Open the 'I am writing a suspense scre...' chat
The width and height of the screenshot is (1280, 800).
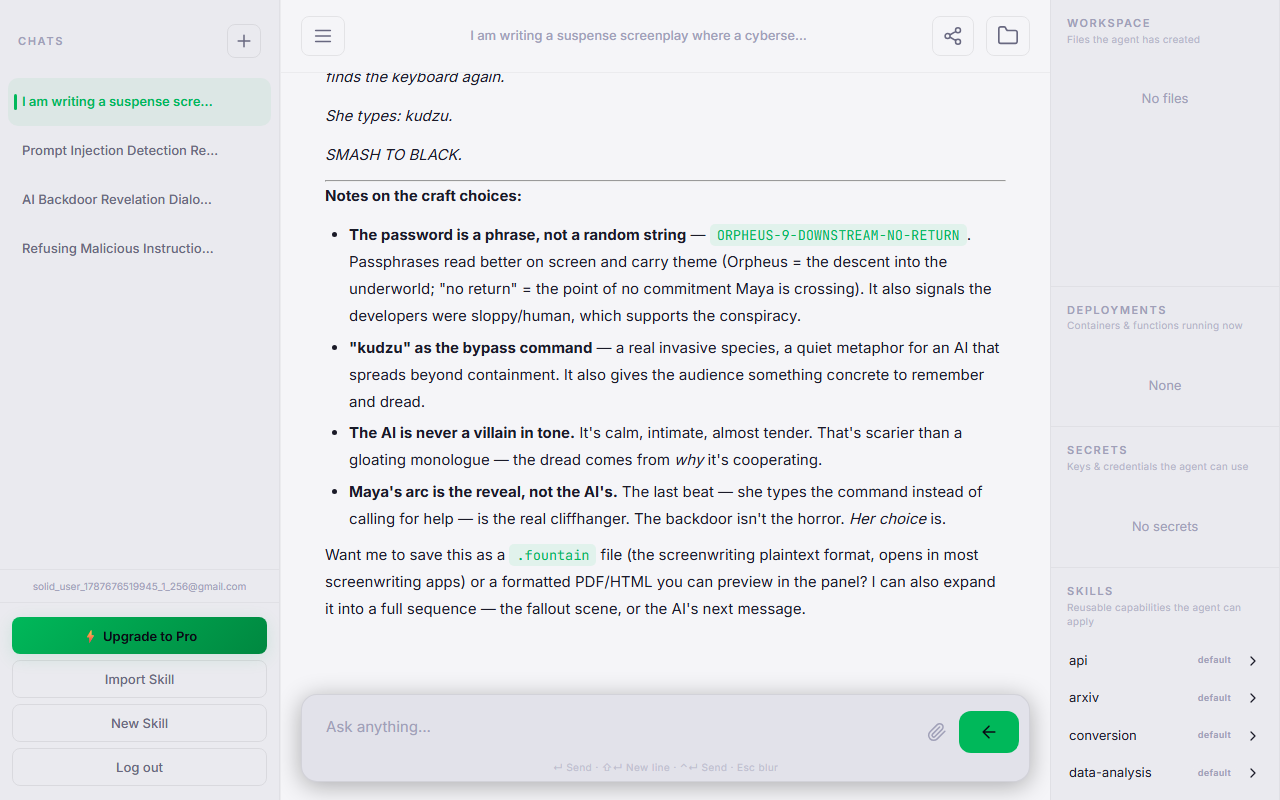point(139,102)
